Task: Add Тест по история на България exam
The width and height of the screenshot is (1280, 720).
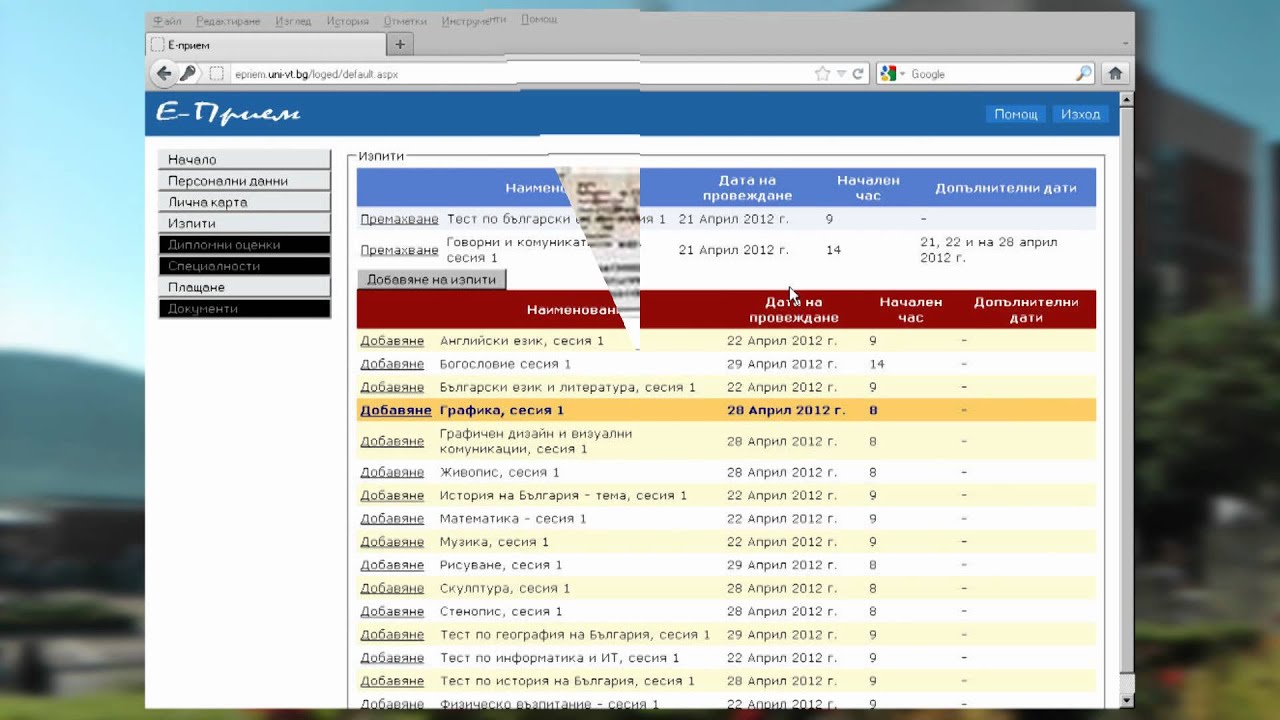Action: coord(392,681)
